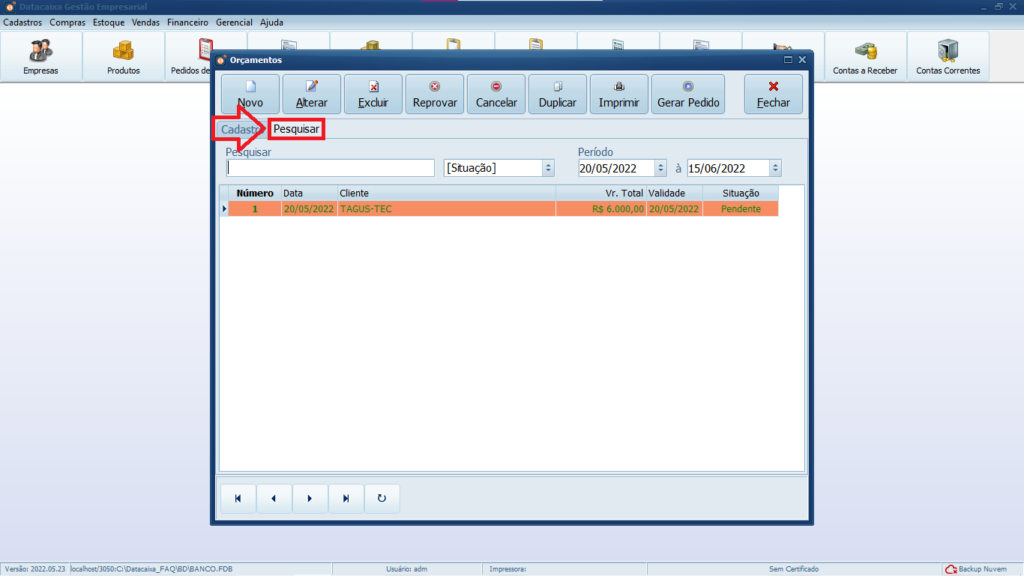Screen dimensions: 1024x576
Task: Print using the Imprimir button
Action: click(x=619, y=94)
